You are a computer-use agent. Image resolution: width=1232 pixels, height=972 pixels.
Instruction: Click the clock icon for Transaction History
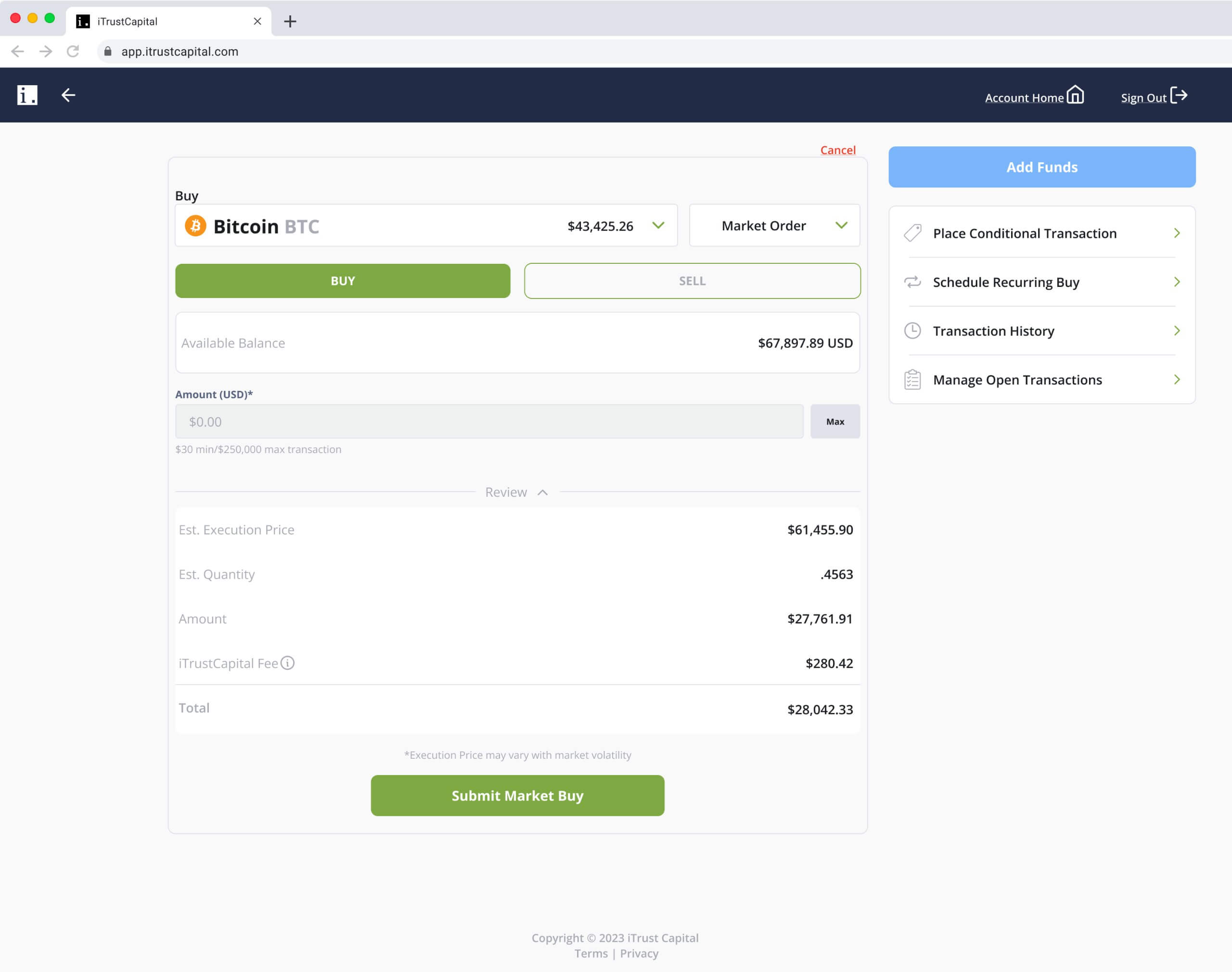pos(912,331)
